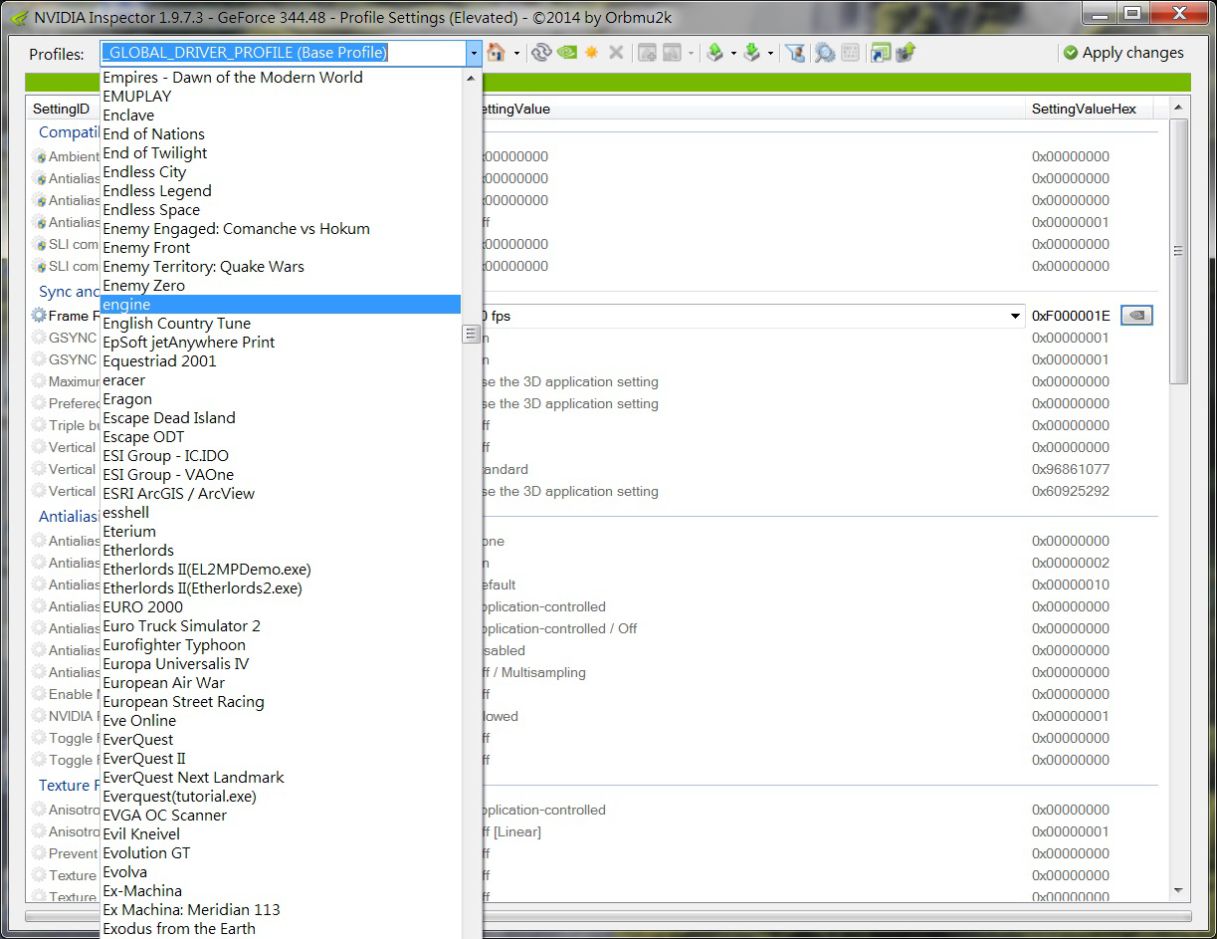Collapse the Profiles combo box arrow
The width and height of the screenshot is (1217, 939).
[473, 53]
